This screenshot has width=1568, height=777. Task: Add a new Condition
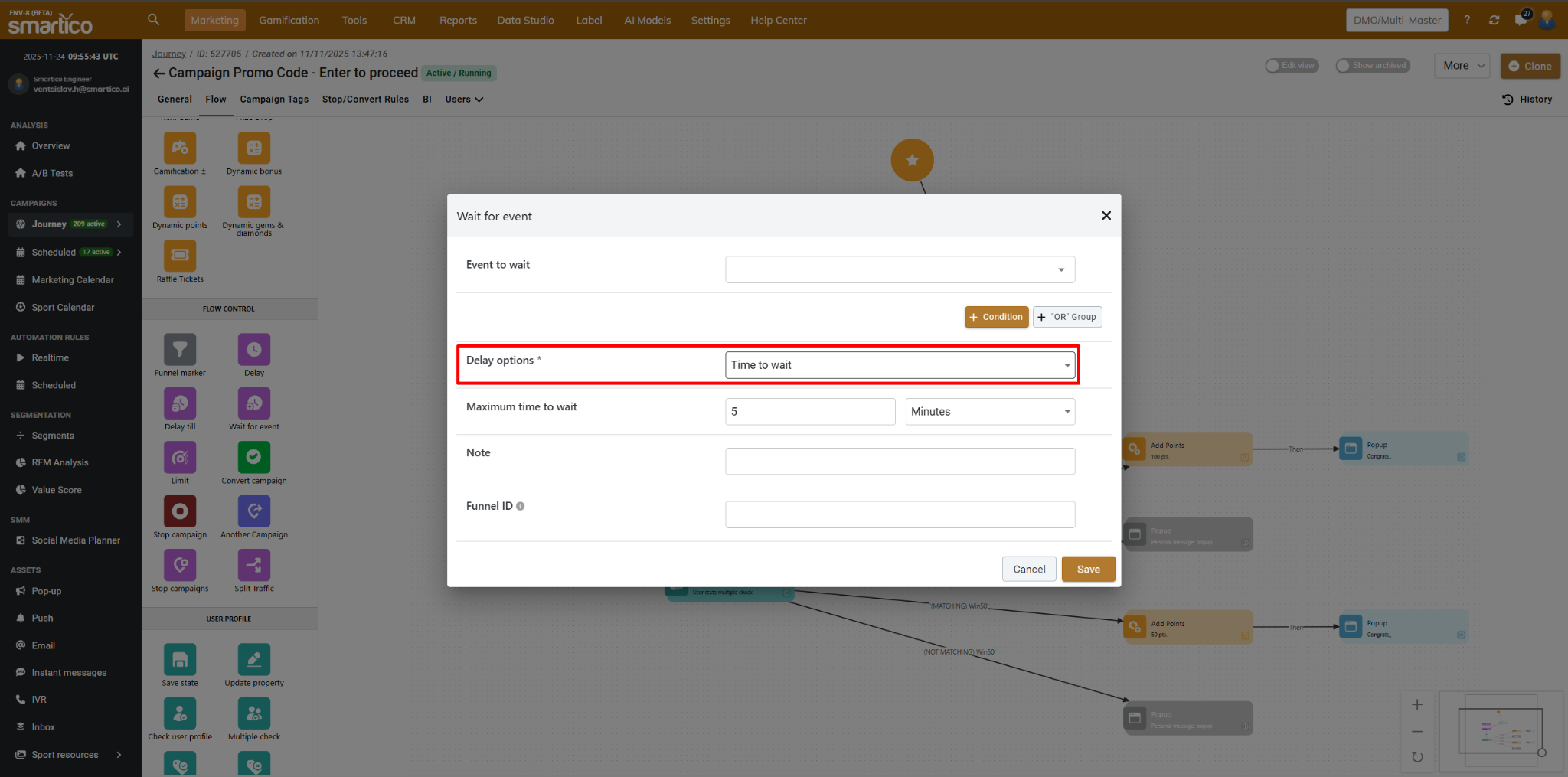[996, 317]
